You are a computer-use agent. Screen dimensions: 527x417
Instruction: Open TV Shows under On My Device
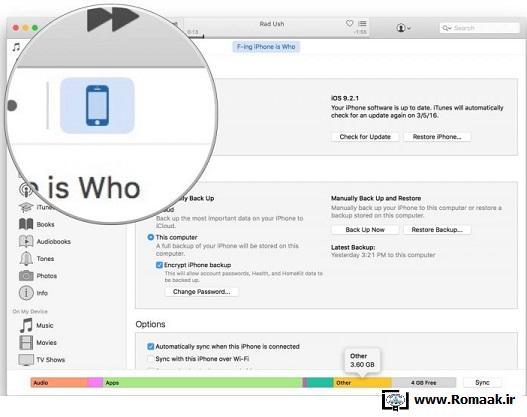[42, 360]
